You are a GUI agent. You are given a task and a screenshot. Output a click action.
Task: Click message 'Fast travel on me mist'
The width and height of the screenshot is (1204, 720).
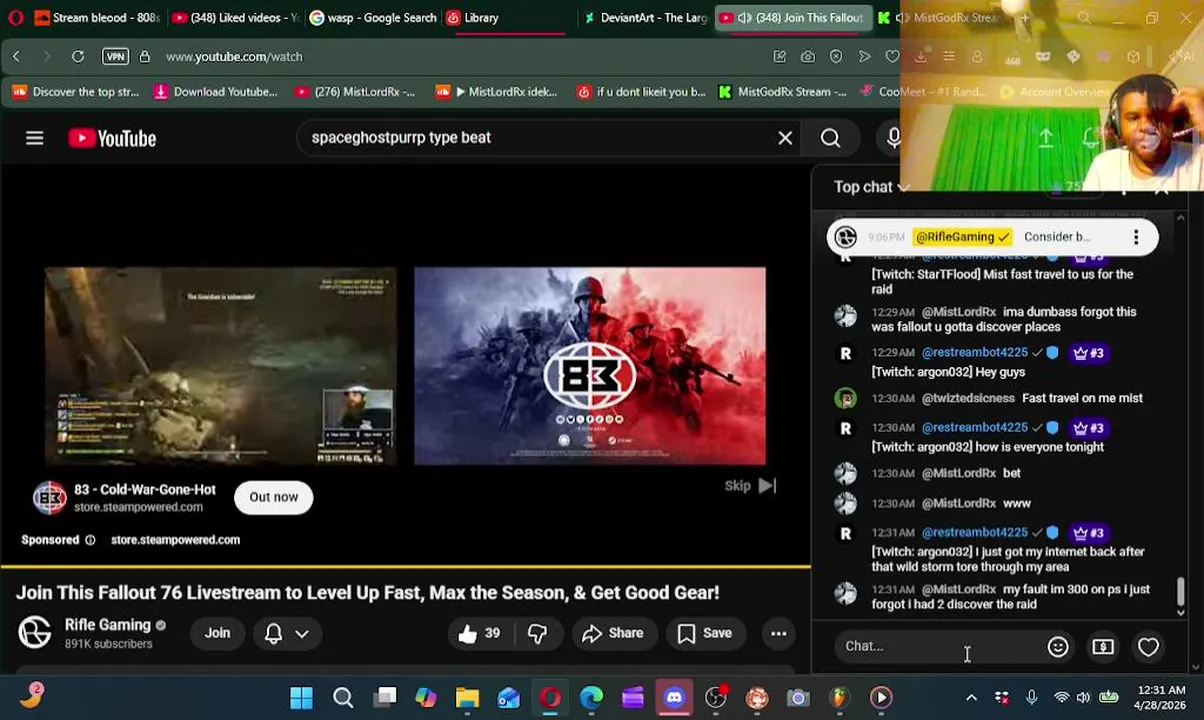(1082, 398)
